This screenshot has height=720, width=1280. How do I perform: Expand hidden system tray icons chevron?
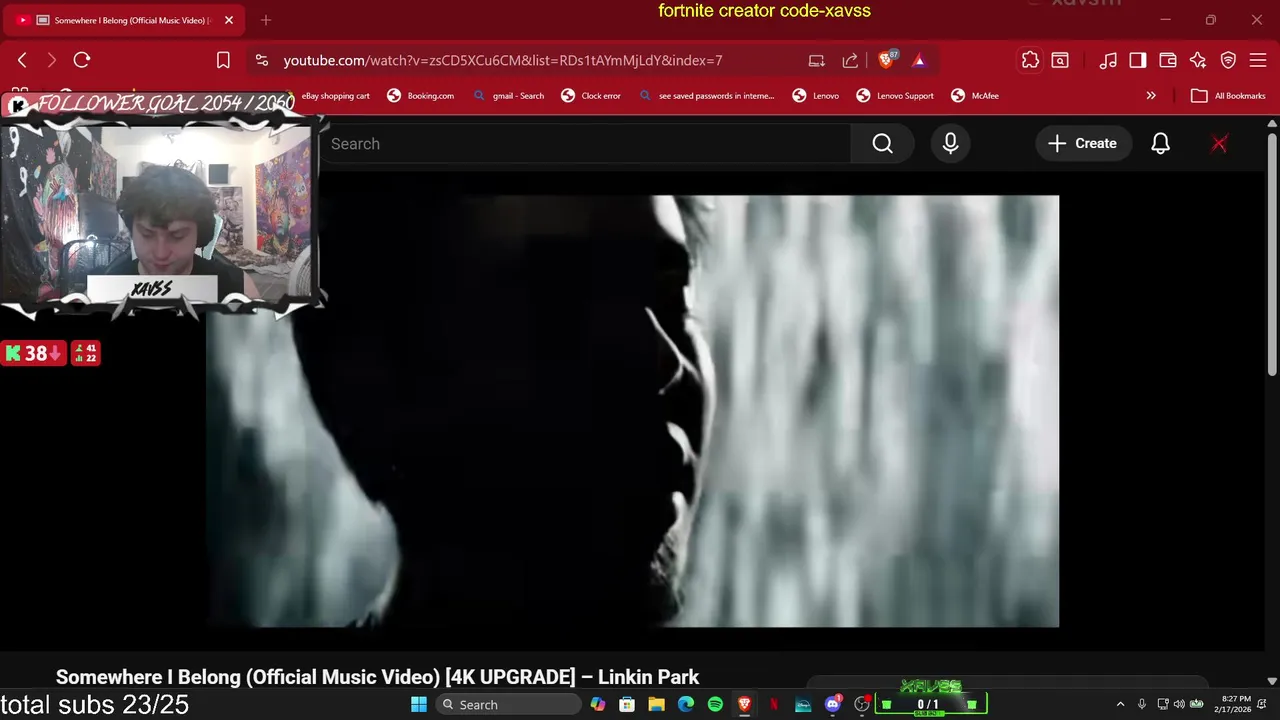coord(1120,705)
